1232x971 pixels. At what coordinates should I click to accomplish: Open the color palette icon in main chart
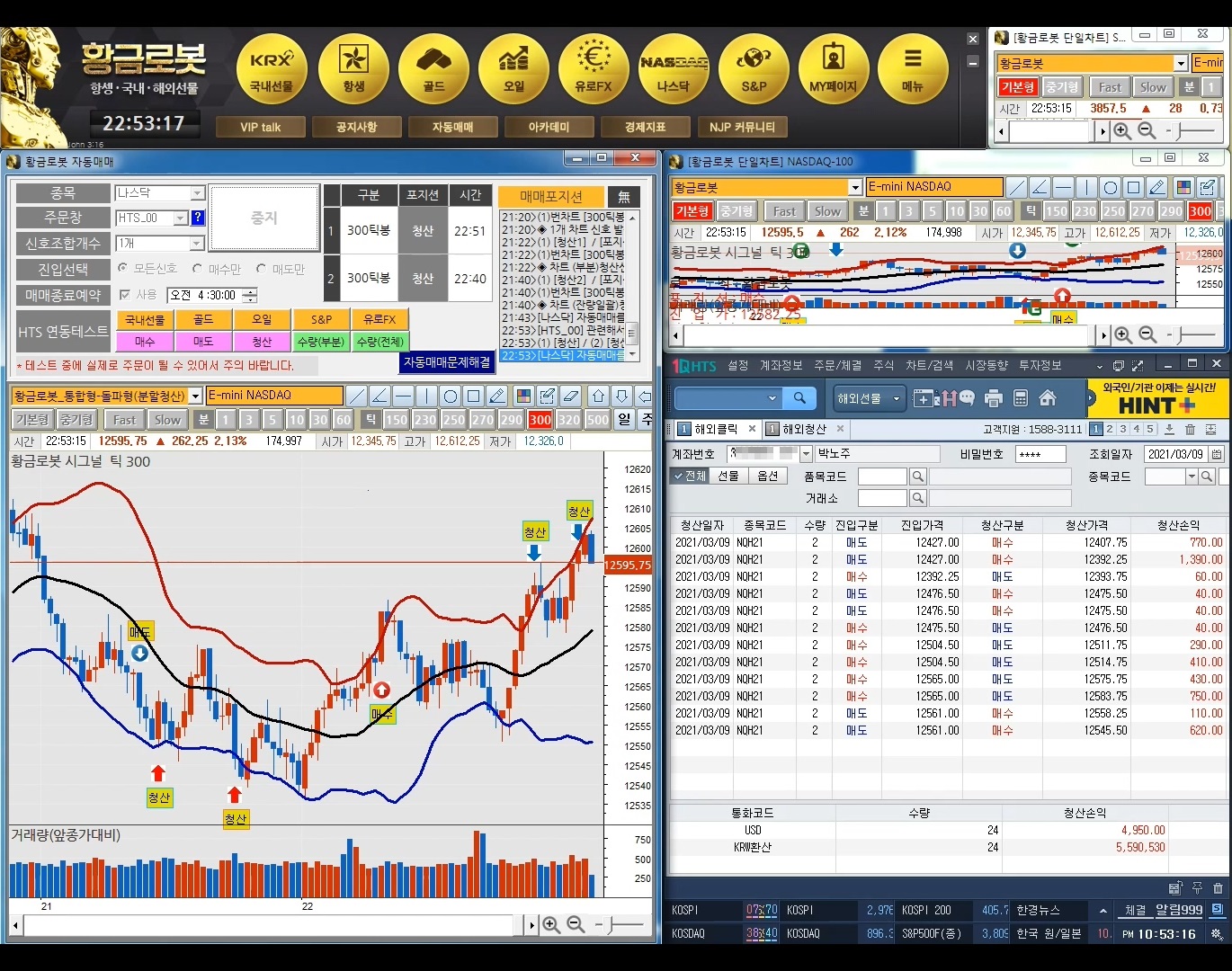pos(523,396)
